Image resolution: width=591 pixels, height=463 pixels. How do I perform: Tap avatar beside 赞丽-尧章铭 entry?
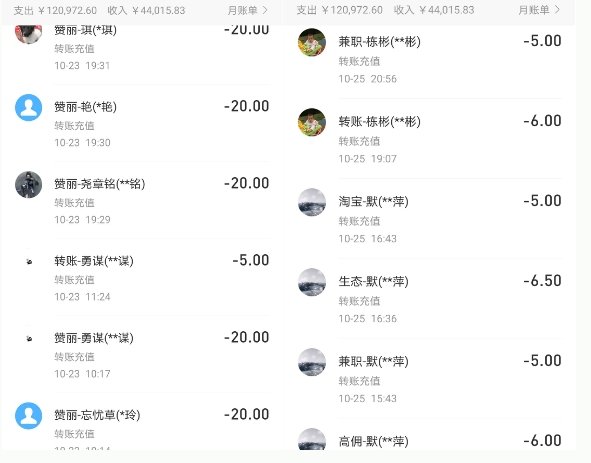(x=28, y=184)
